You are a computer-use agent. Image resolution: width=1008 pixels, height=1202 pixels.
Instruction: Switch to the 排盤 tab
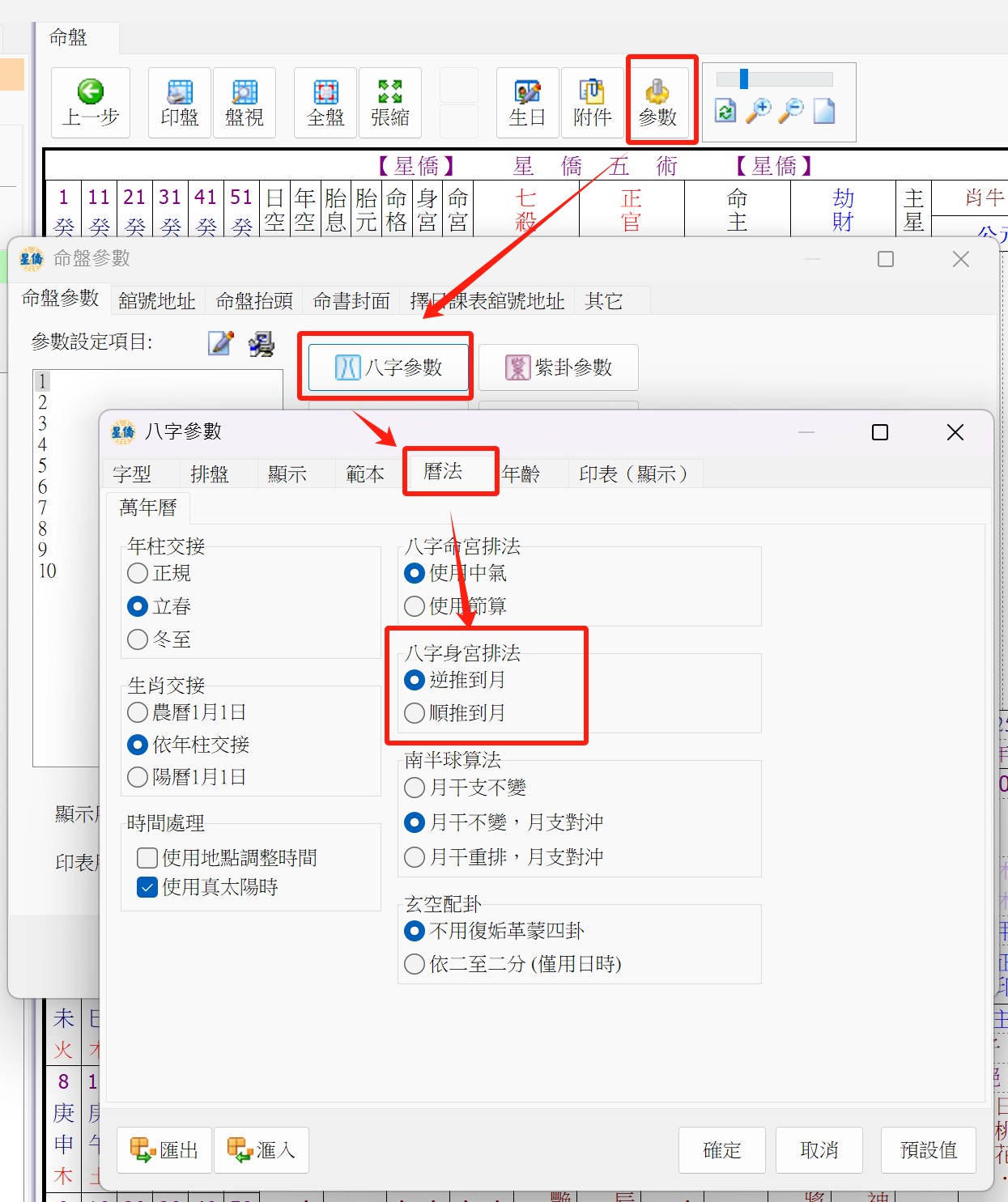[x=210, y=474]
